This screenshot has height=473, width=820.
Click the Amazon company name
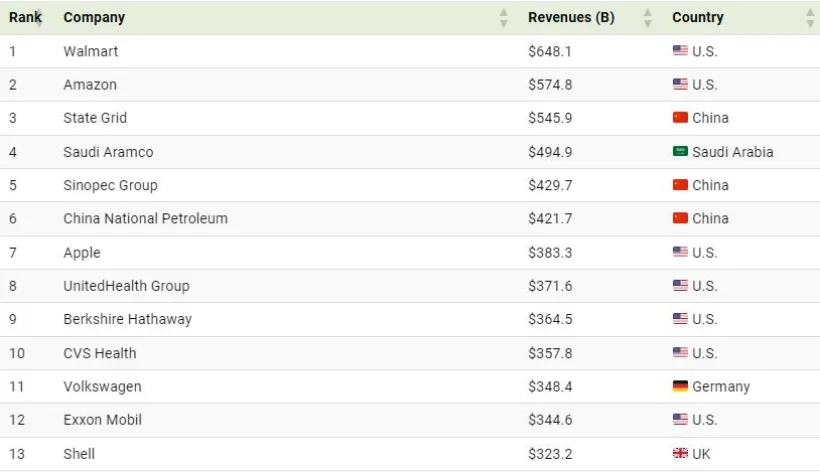coord(90,85)
